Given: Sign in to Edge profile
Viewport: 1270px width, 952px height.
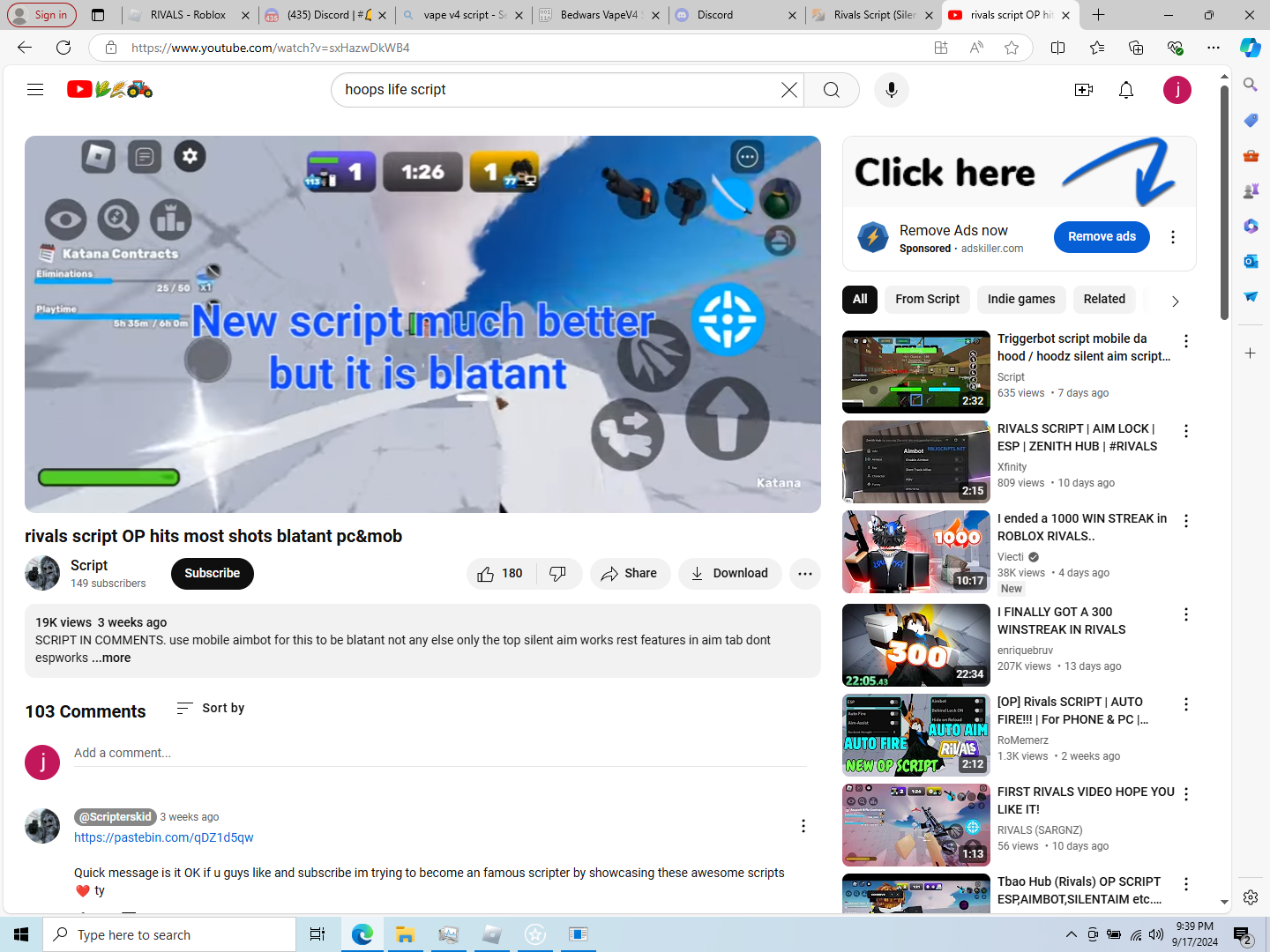Looking at the screenshot, I should [x=41, y=15].
